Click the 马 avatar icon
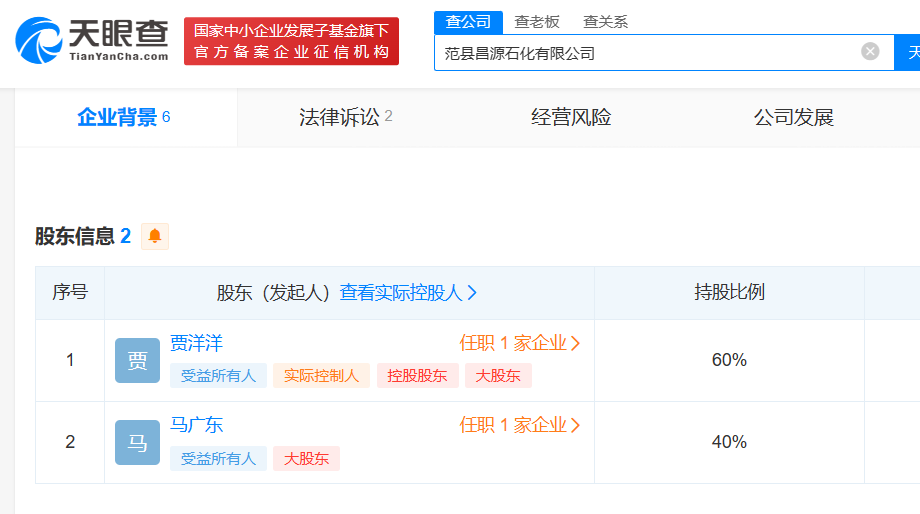 pos(137,442)
